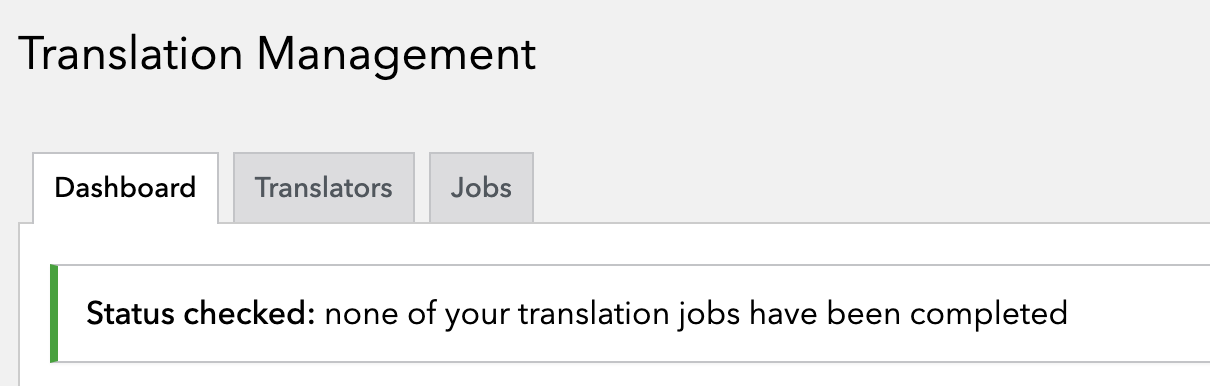
Task: Focus the status notice box
Action: pyautogui.click(x=630, y=314)
